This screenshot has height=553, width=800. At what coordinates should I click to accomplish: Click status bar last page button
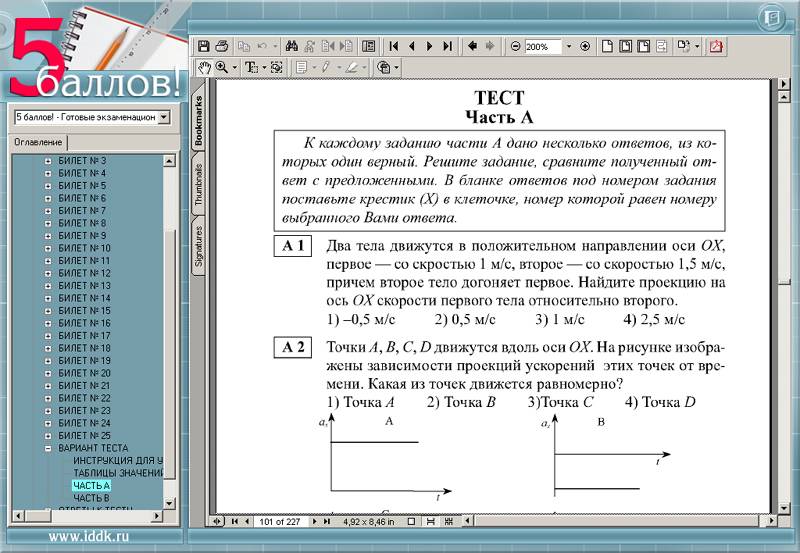(x=327, y=521)
